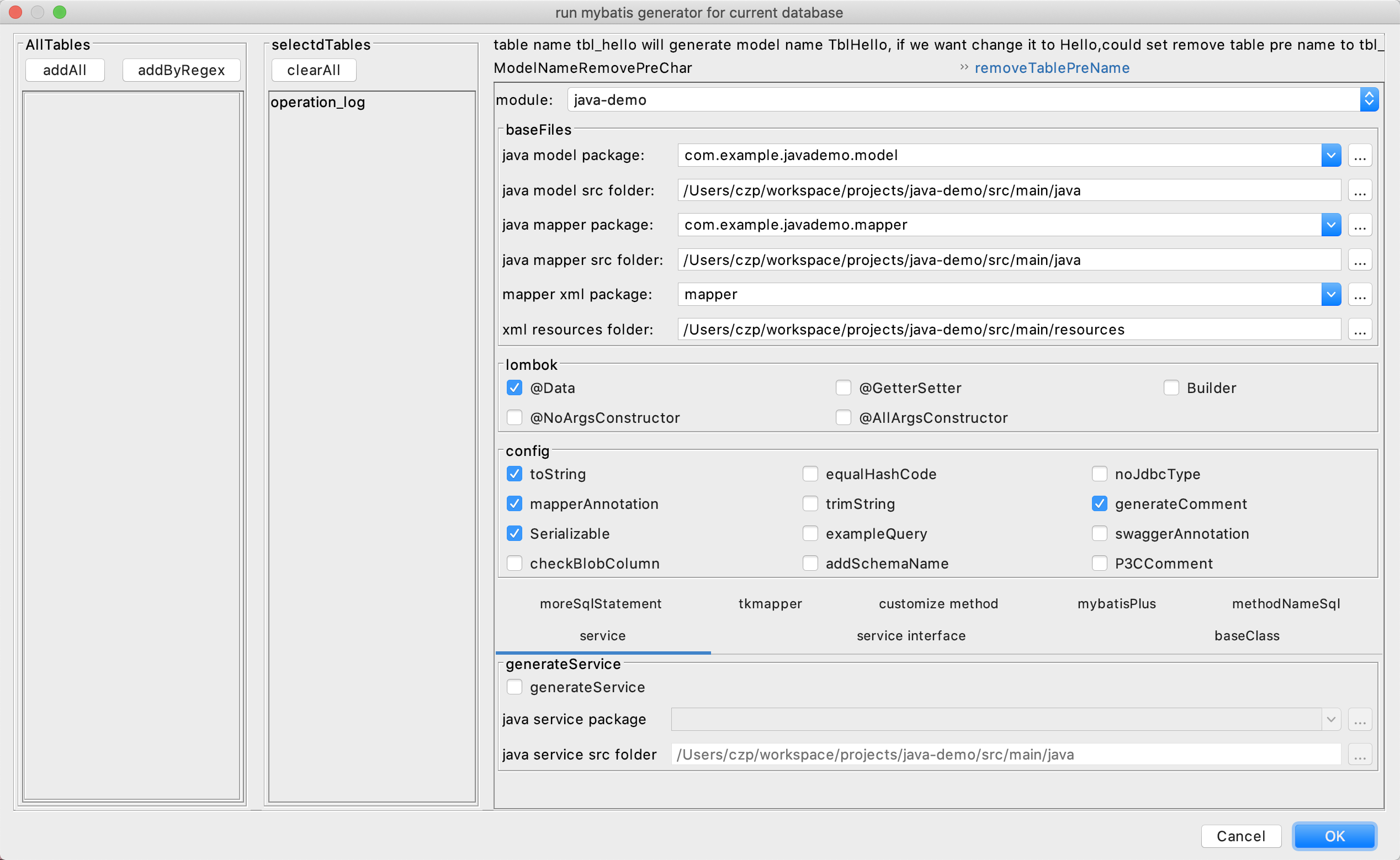Enable the swaggerAnnotation option

[x=1099, y=534]
